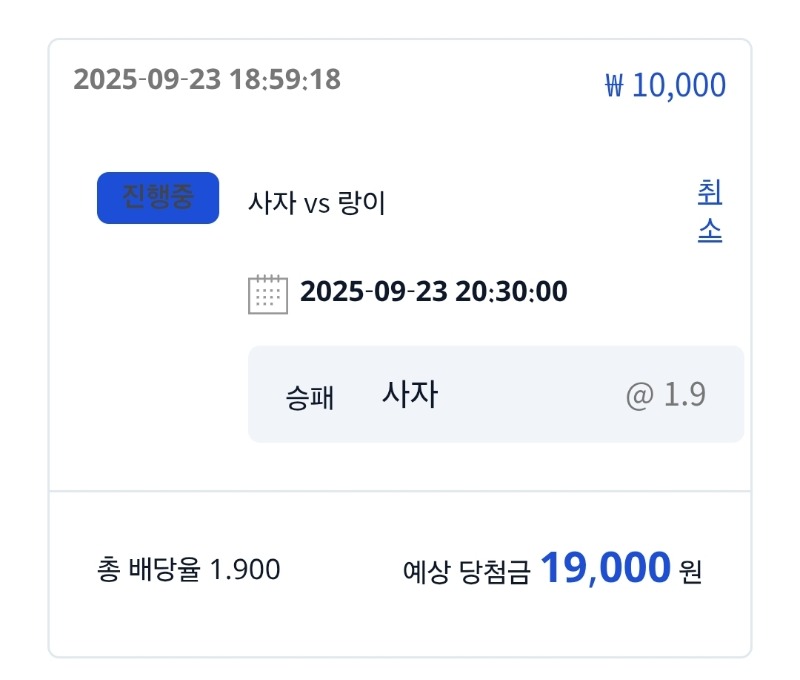
Task: Click the vs text between teams
Action: [317, 205]
